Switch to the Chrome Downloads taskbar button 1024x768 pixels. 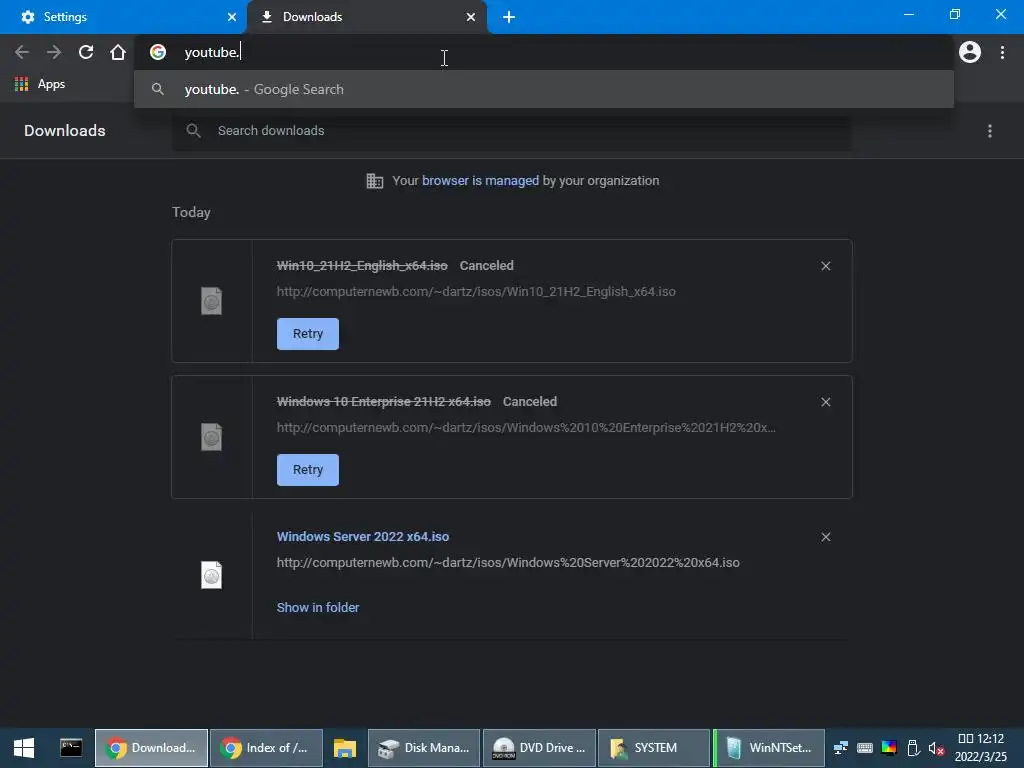tap(152, 748)
